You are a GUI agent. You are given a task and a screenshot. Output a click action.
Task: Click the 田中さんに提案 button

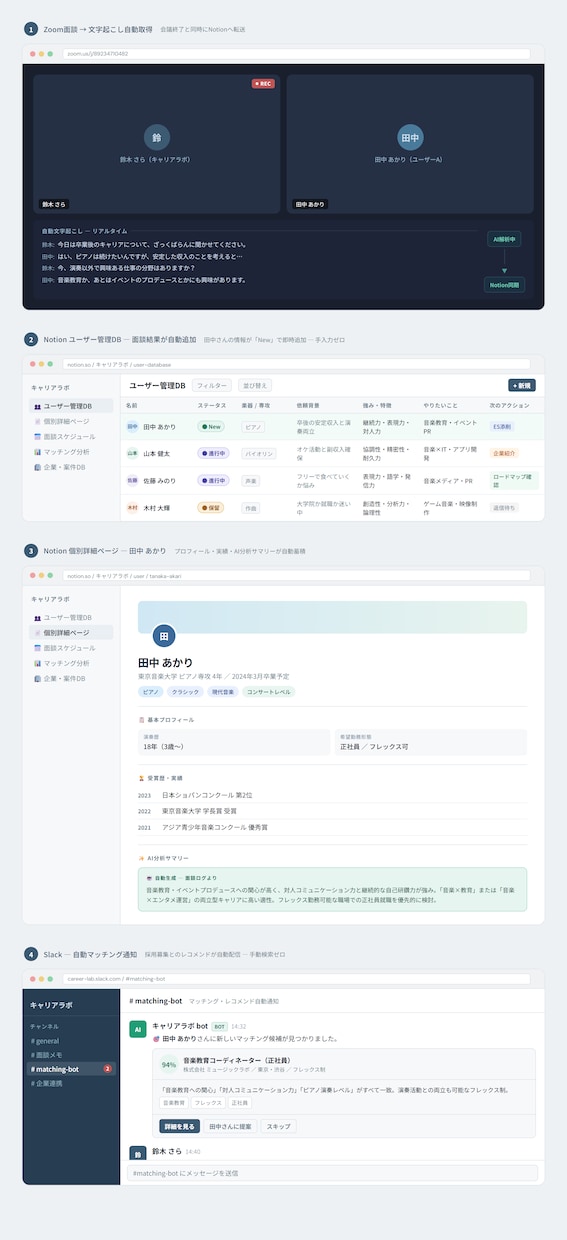pos(231,1126)
